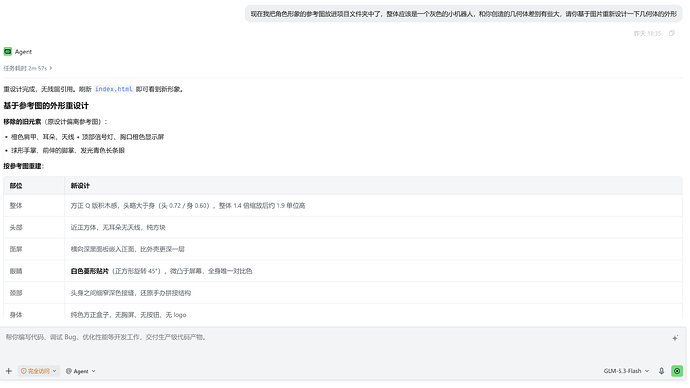Click the 重设计完成 summary sentence
The width and height of the screenshot is (690, 388).
[93, 89]
